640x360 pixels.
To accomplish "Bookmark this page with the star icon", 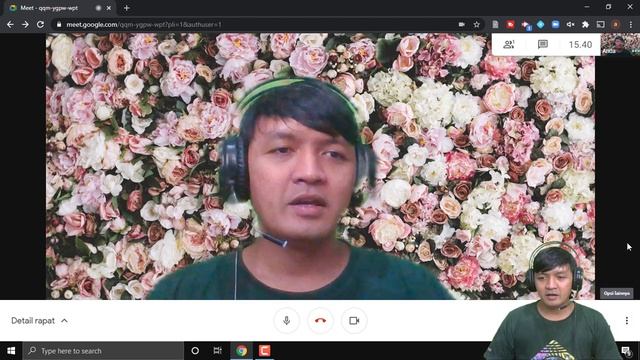I will [x=476, y=24].
